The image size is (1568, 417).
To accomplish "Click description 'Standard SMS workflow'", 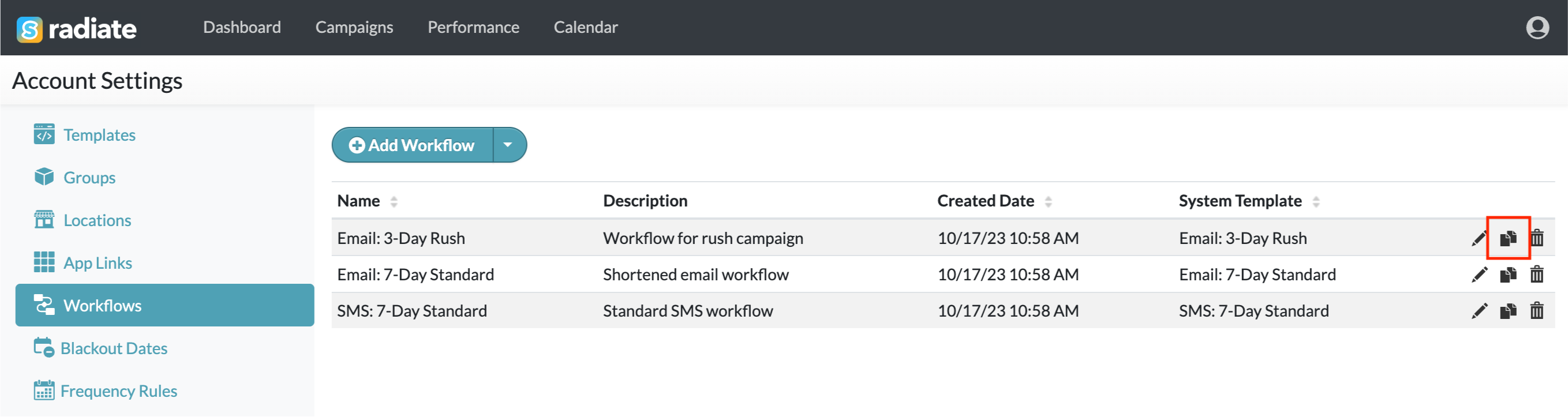I will [x=687, y=311].
